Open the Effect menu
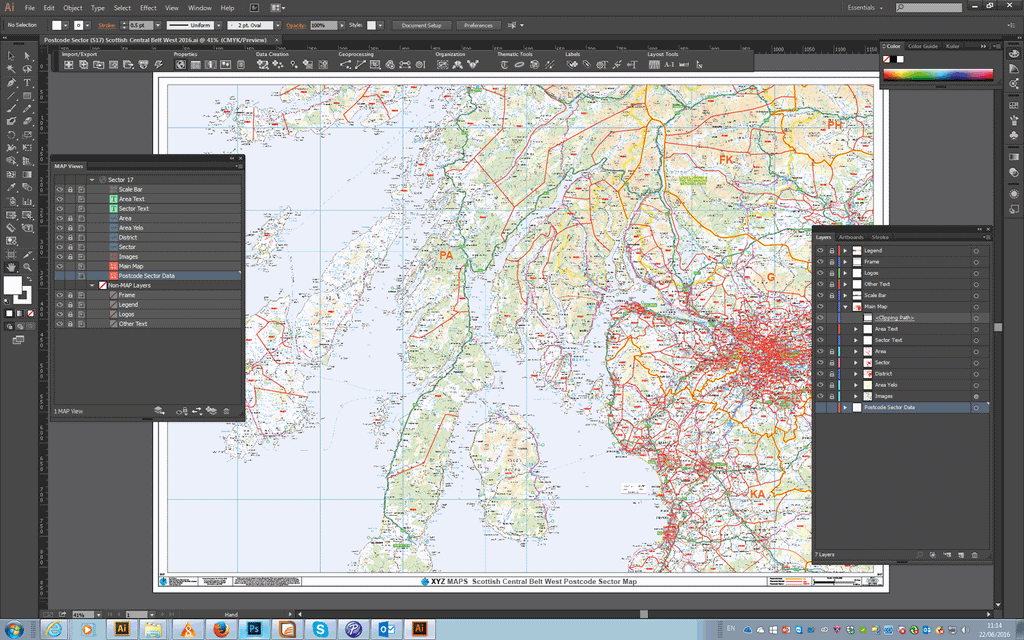 pyautogui.click(x=148, y=8)
